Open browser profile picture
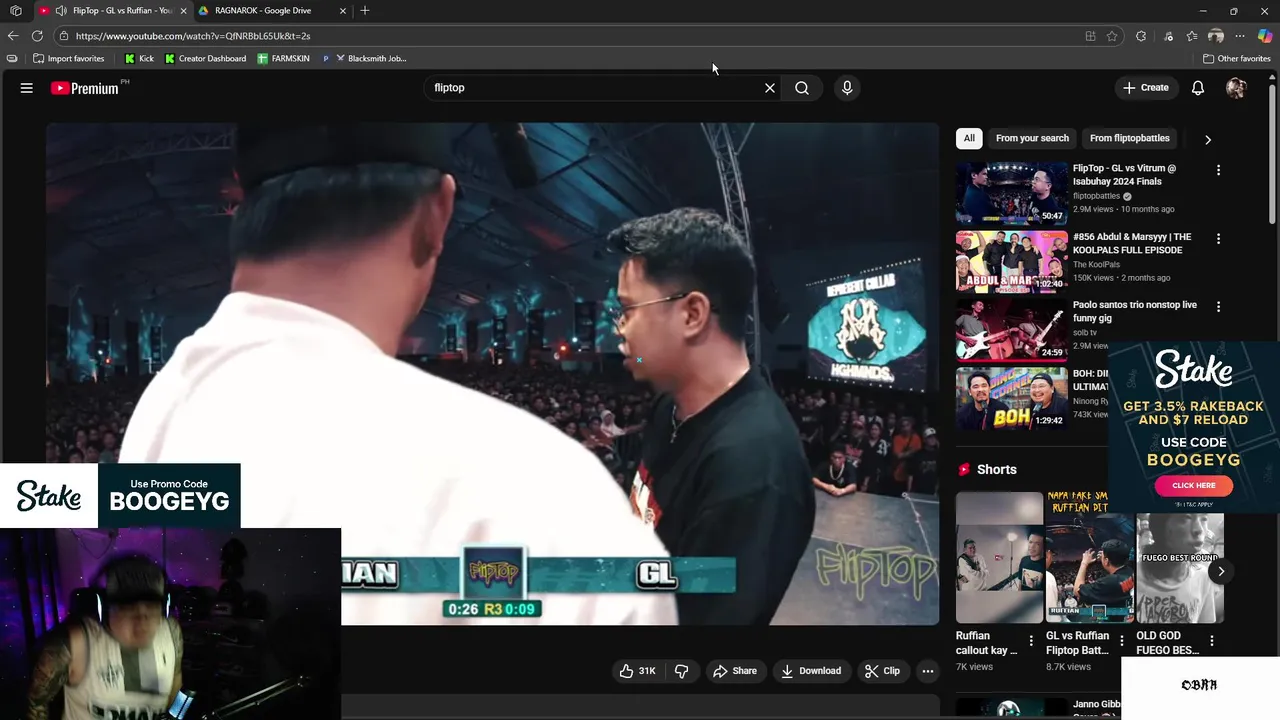 pyautogui.click(x=1216, y=36)
